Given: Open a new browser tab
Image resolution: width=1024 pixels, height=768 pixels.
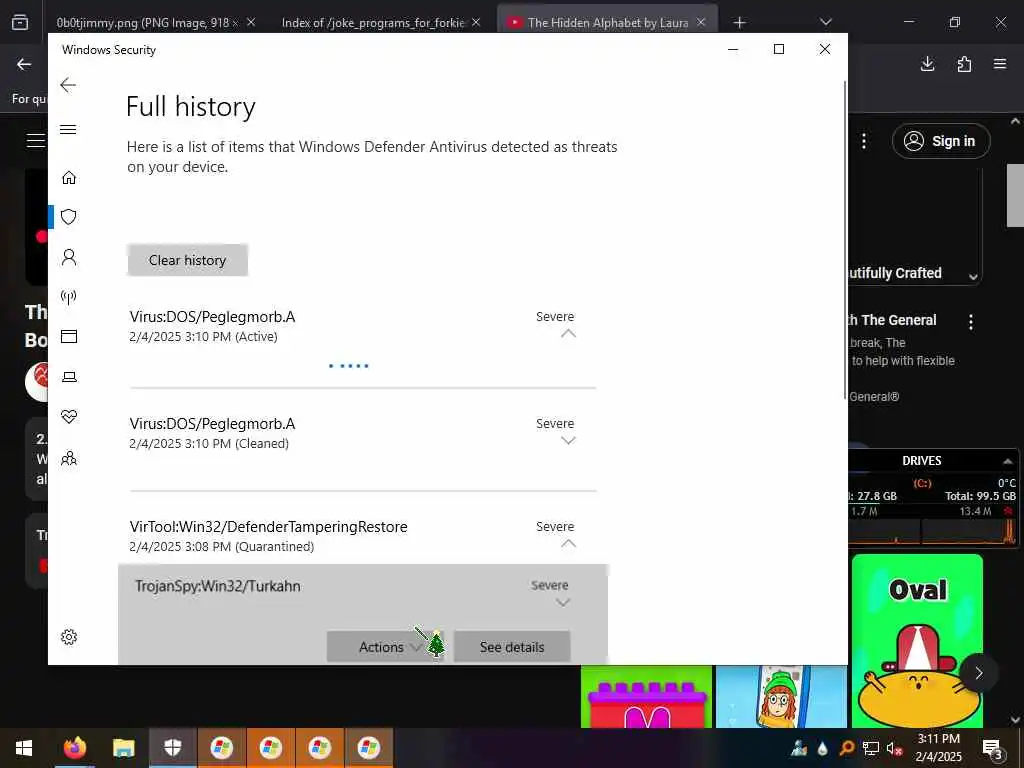Looking at the screenshot, I should (x=739, y=23).
